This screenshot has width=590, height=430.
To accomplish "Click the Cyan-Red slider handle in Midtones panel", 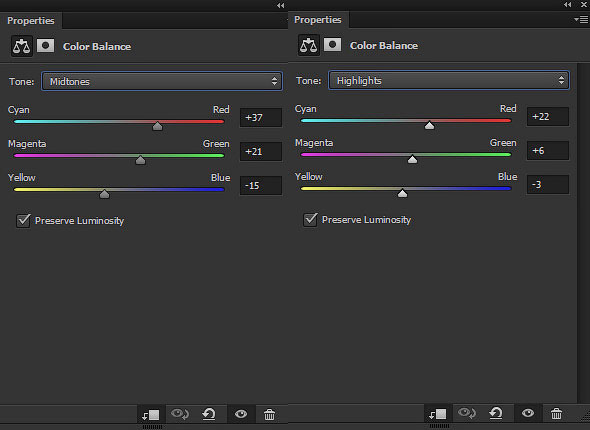I will [157, 126].
